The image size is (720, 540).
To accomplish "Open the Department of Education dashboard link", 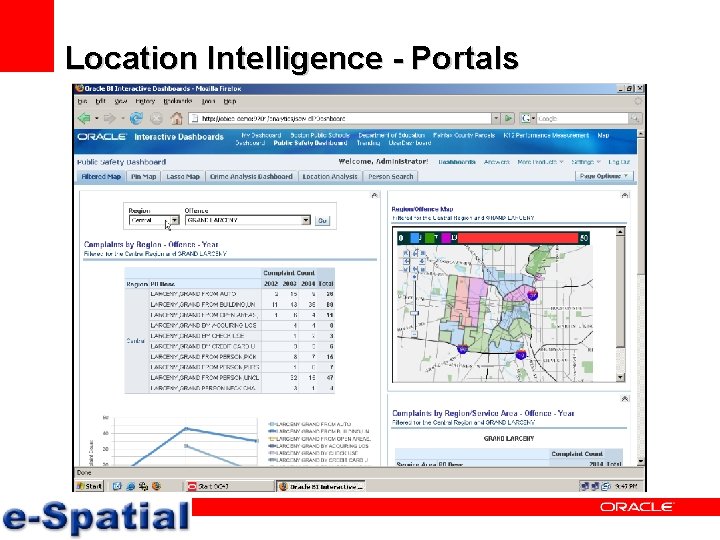I will point(391,135).
